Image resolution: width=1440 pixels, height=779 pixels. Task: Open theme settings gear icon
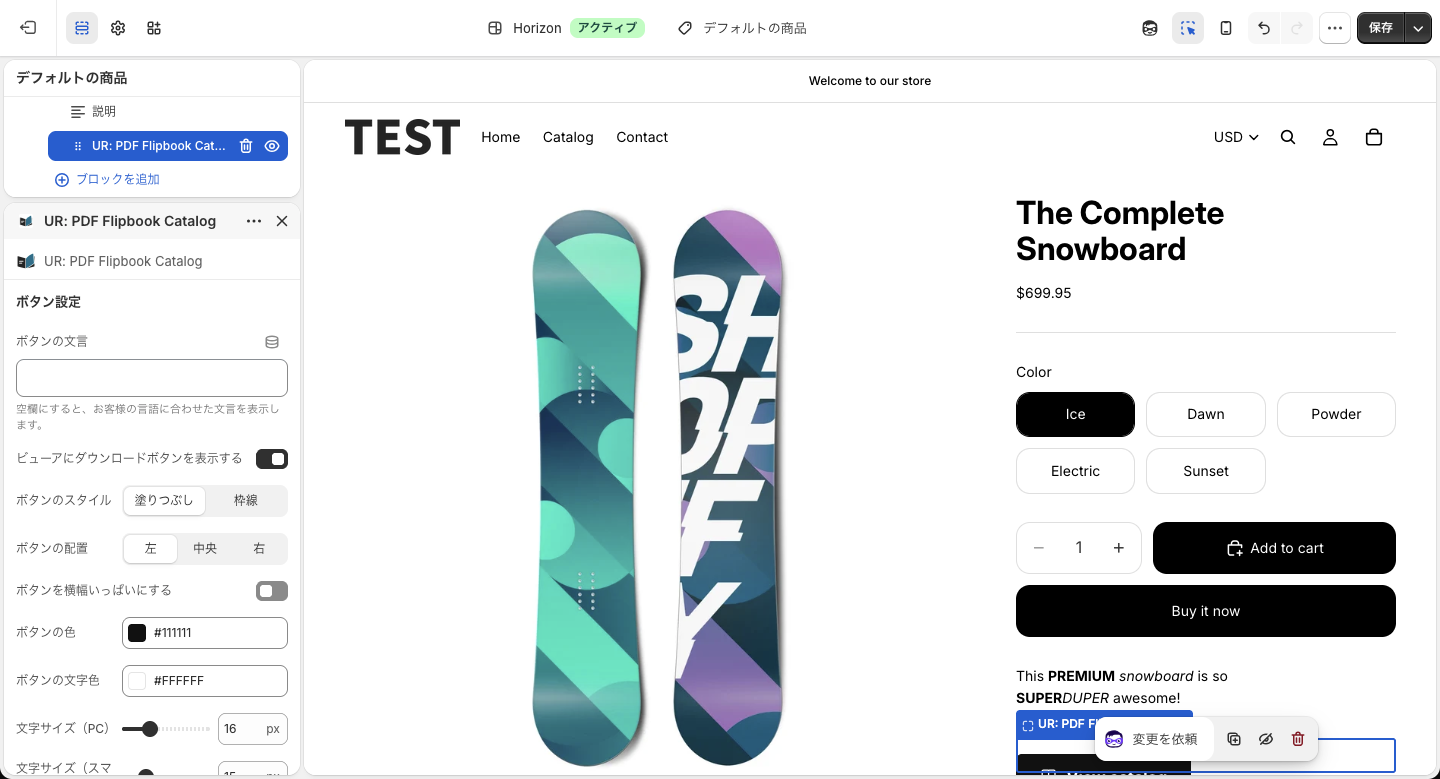point(118,28)
